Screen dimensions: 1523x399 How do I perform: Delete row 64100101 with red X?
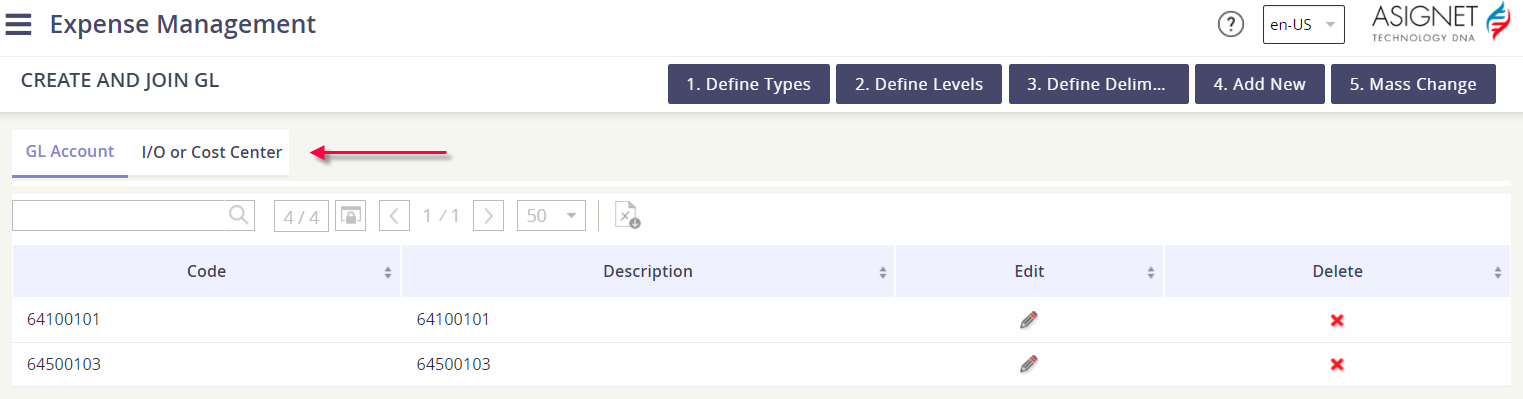point(1337,320)
